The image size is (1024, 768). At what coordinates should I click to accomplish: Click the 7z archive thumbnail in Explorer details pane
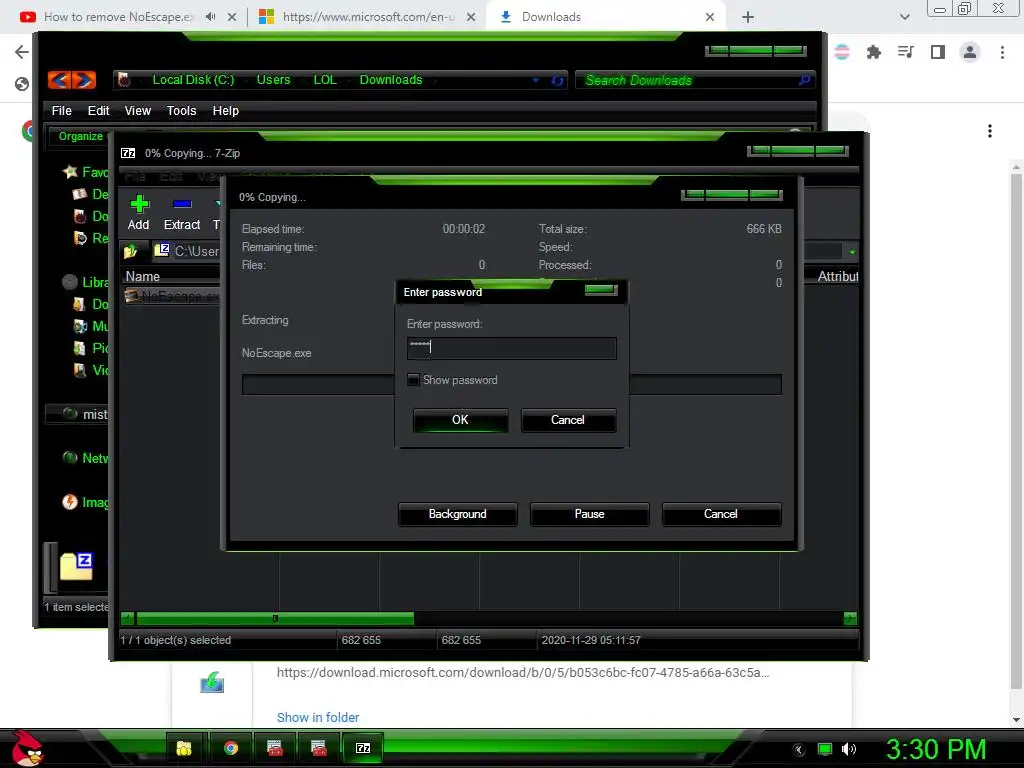click(x=76, y=566)
